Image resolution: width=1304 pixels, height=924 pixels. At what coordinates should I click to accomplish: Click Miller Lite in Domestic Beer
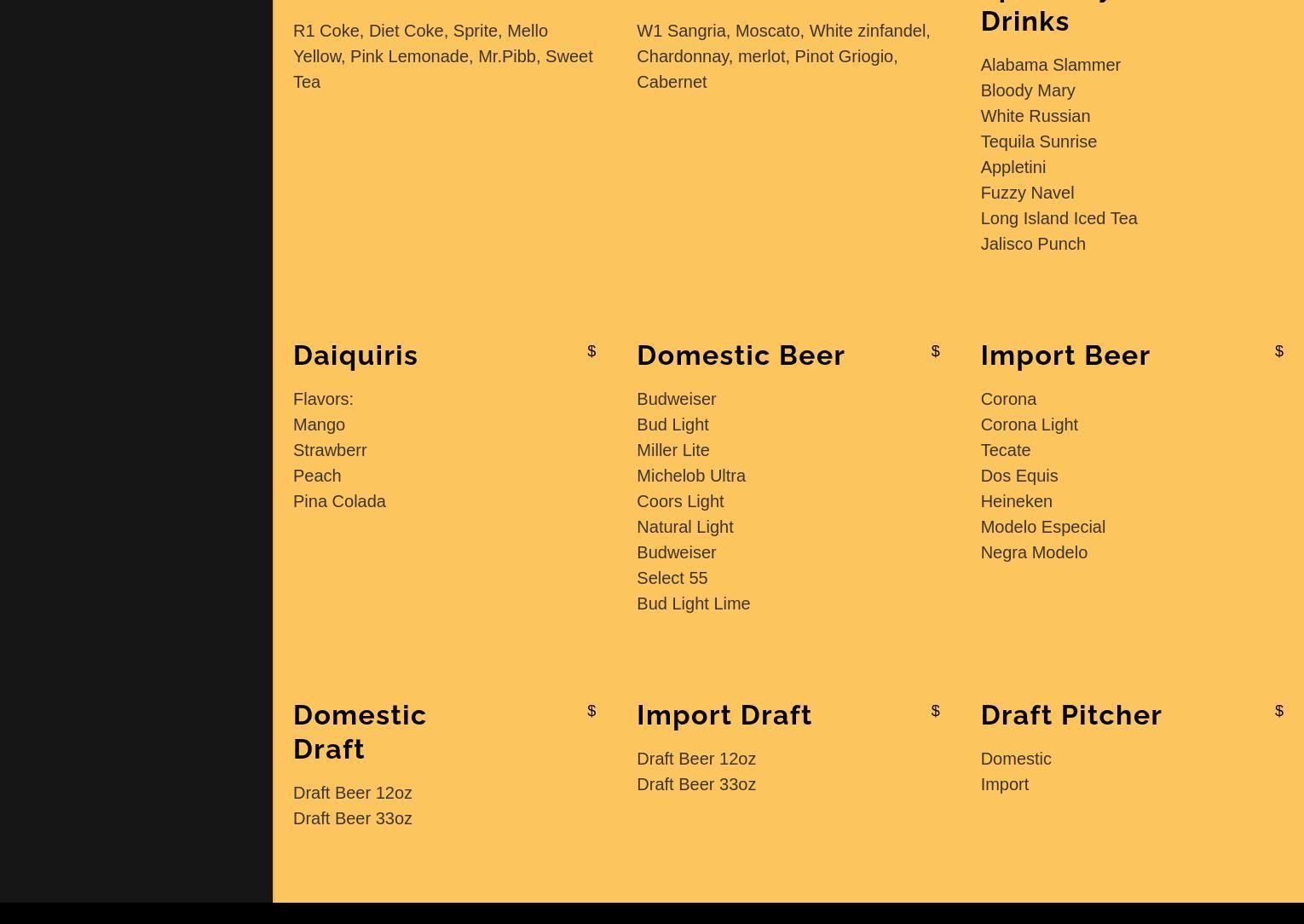point(673,450)
